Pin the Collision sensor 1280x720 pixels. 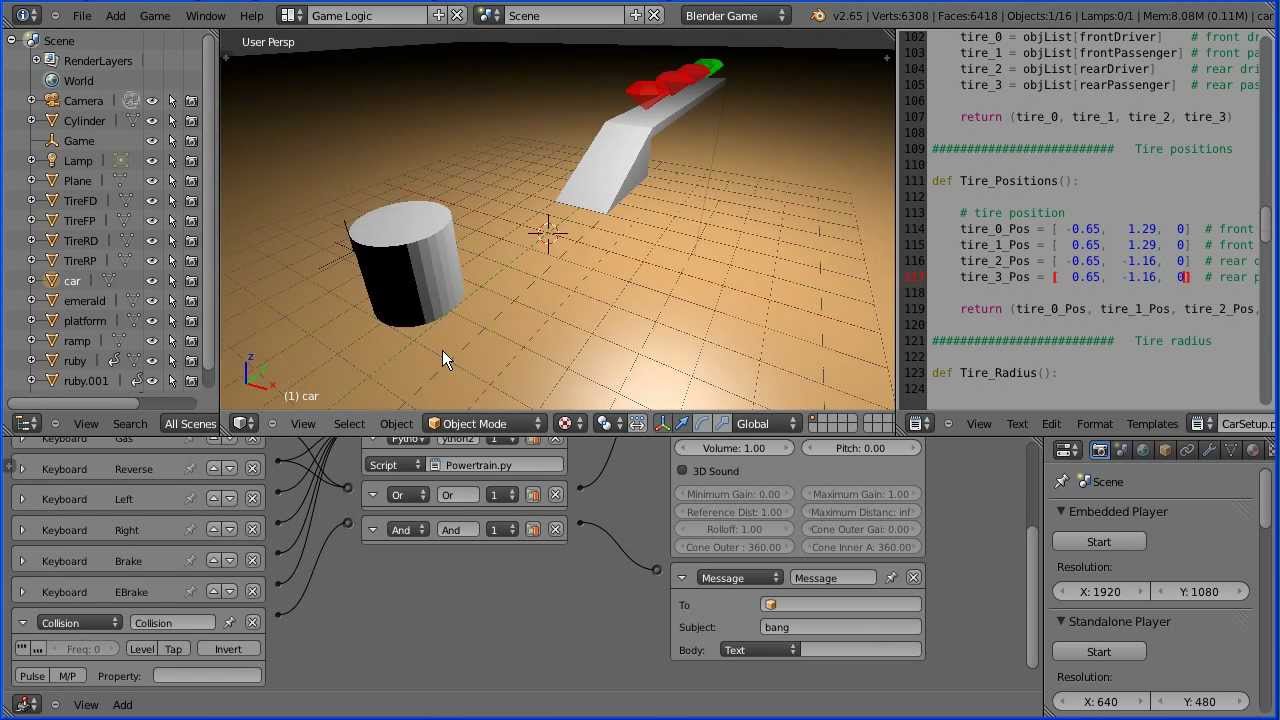229,622
